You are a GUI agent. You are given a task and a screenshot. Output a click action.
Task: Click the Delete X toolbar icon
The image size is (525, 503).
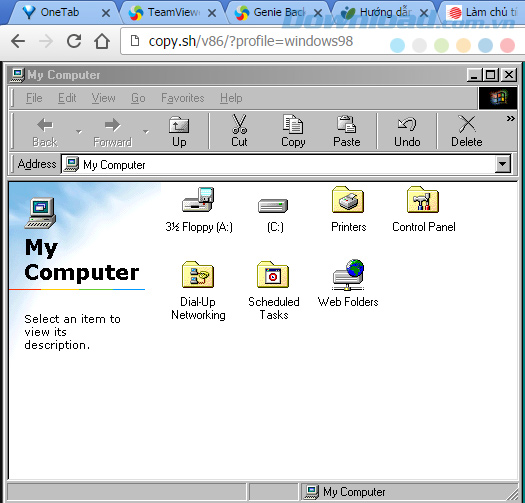467,124
